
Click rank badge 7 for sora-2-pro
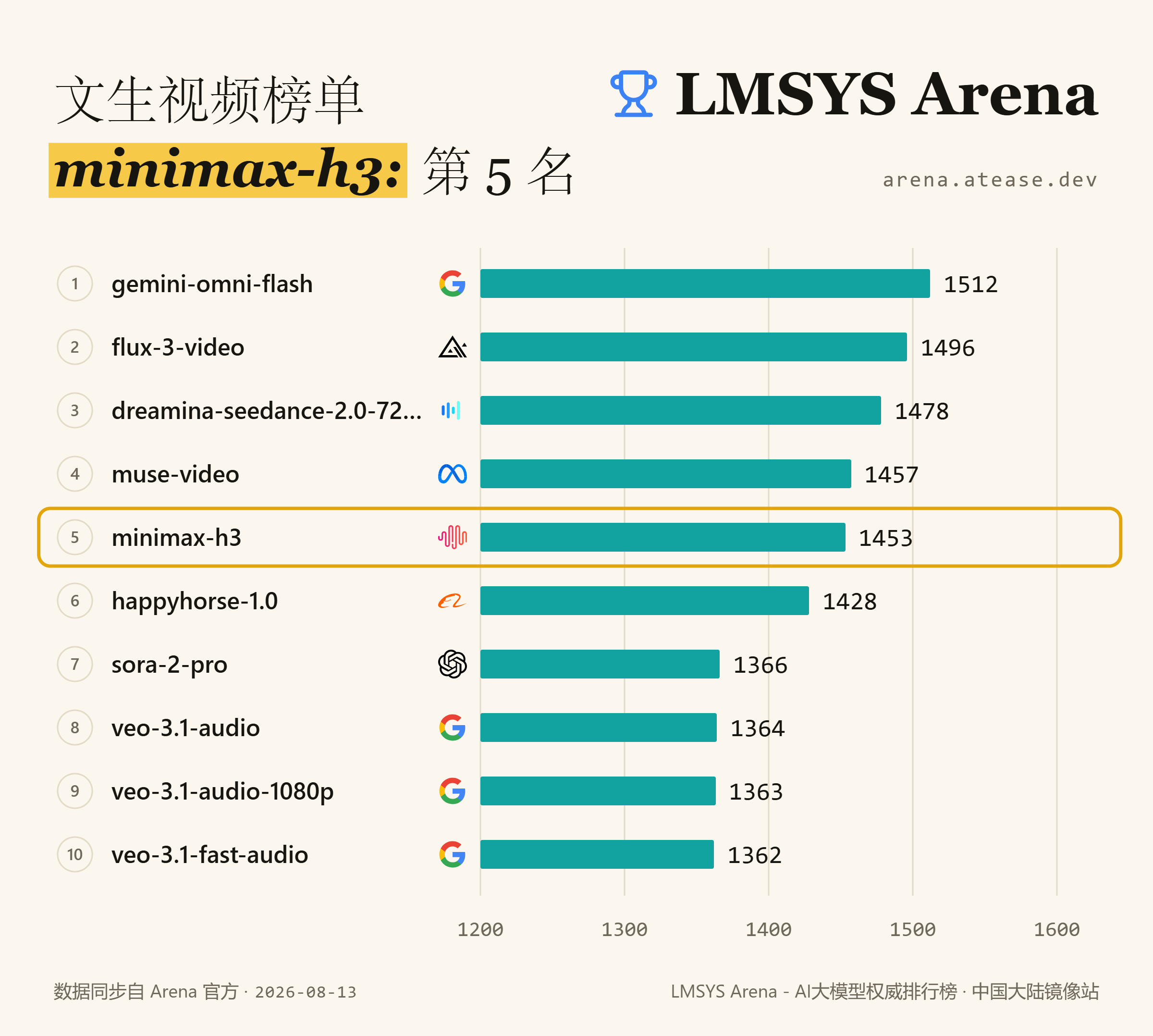75,664
